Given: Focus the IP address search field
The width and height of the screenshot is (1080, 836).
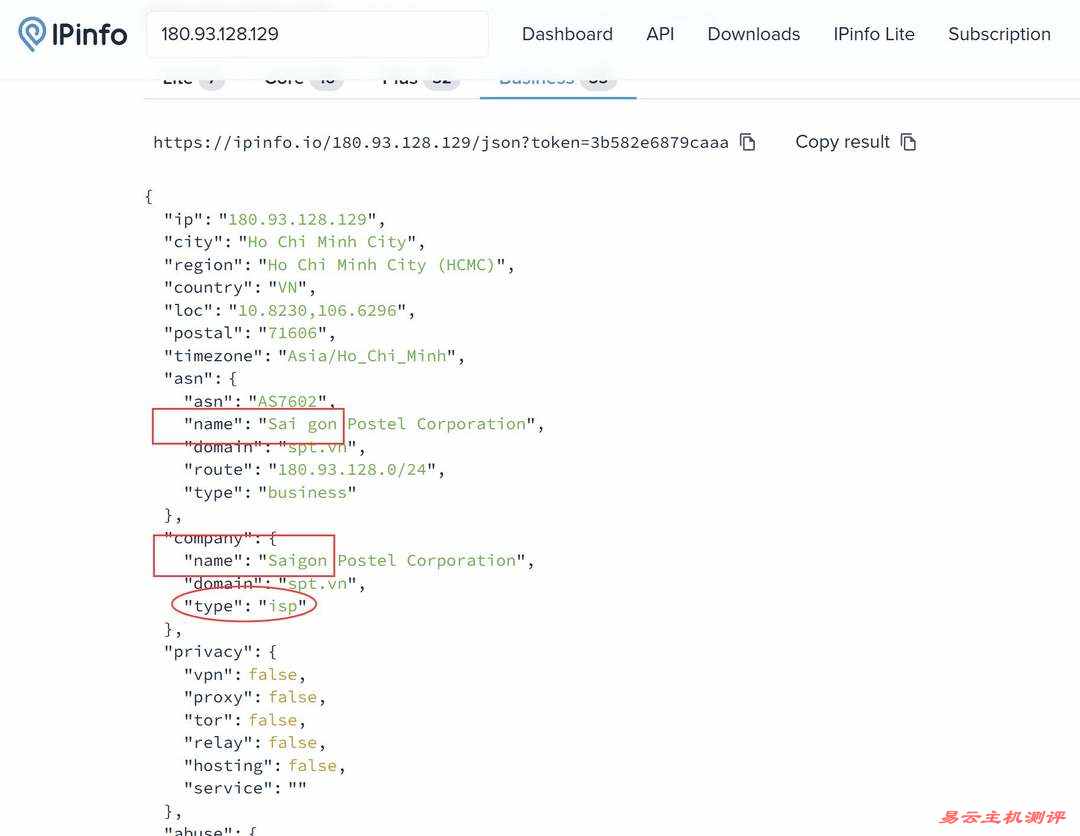Looking at the screenshot, I should pyautogui.click(x=317, y=34).
